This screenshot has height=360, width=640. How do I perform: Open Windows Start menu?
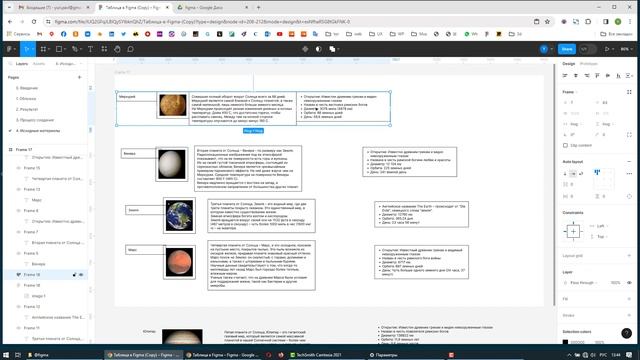click(x=6, y=355)
